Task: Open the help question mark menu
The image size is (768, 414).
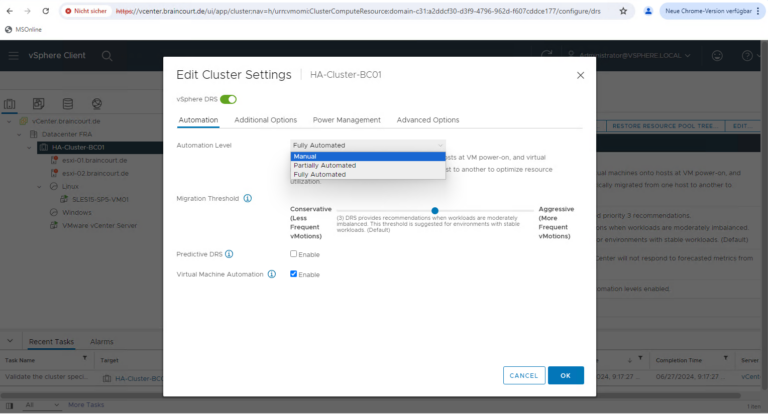Action: pos(749,55)
